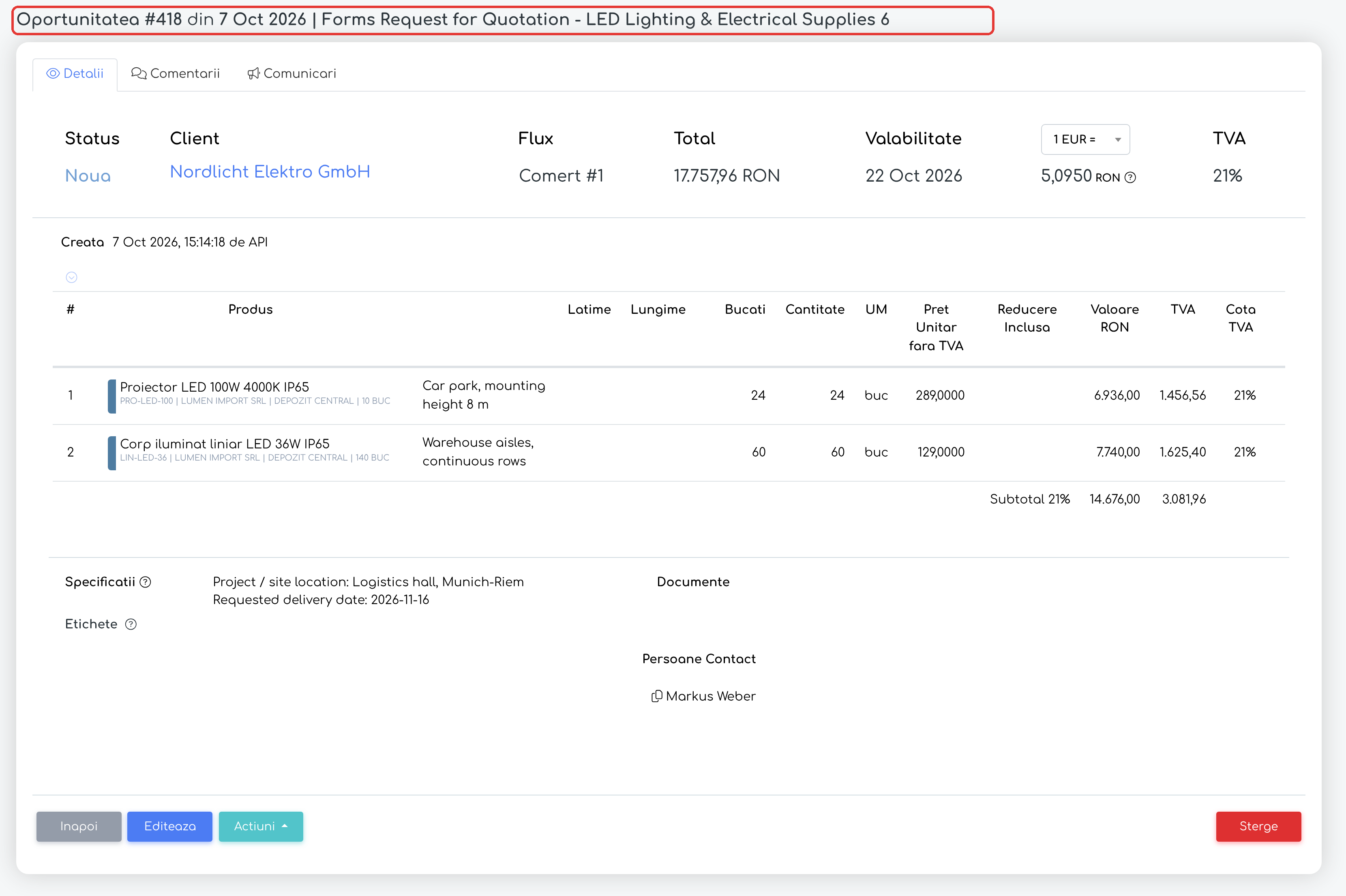Image resolution: width=1346 pixels, height=896 pixels.
Task: Click the Cantitate column header
Action: tap(814, 309)
